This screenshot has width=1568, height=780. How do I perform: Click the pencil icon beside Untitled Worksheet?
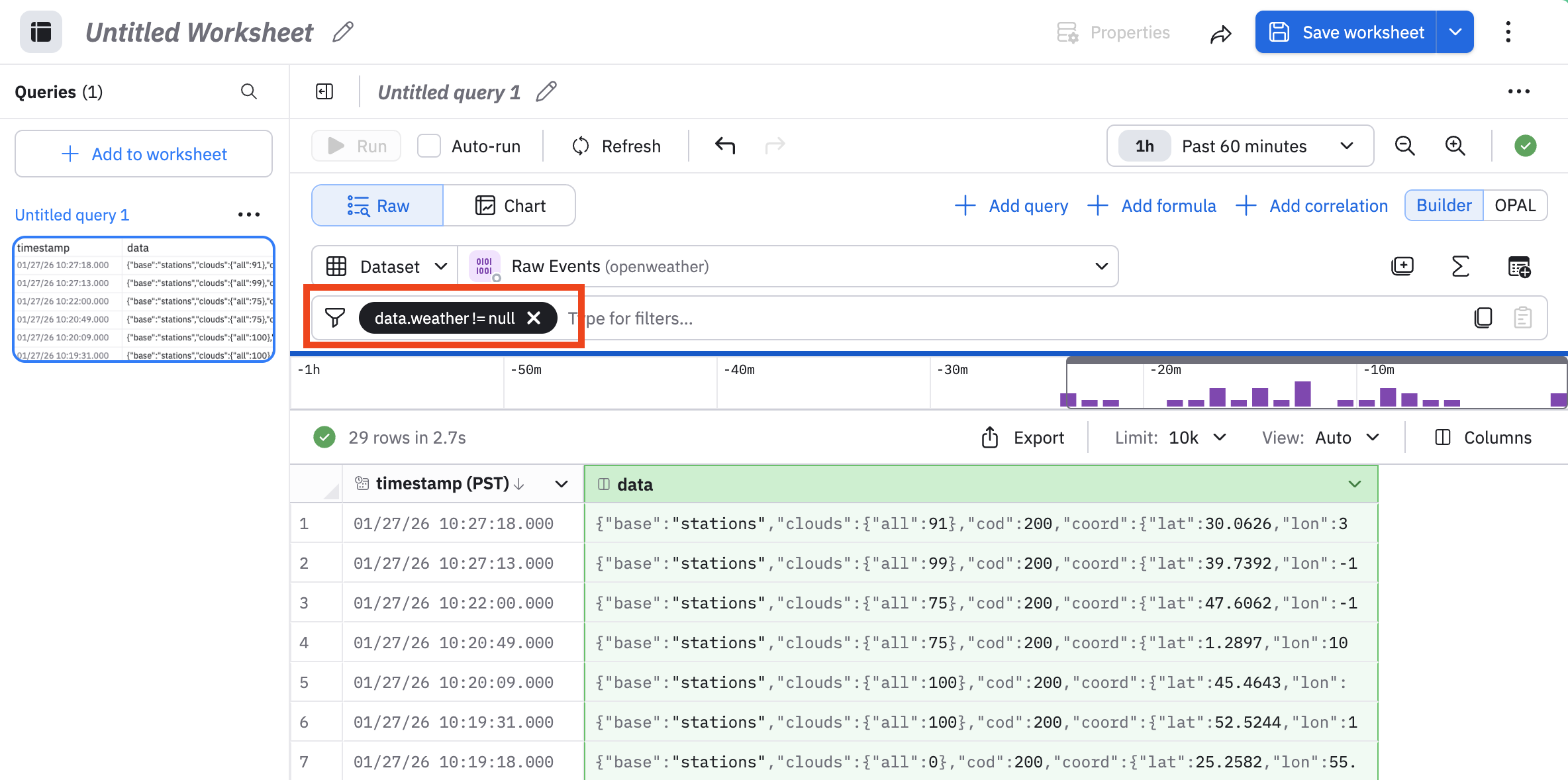click(343, 32)
